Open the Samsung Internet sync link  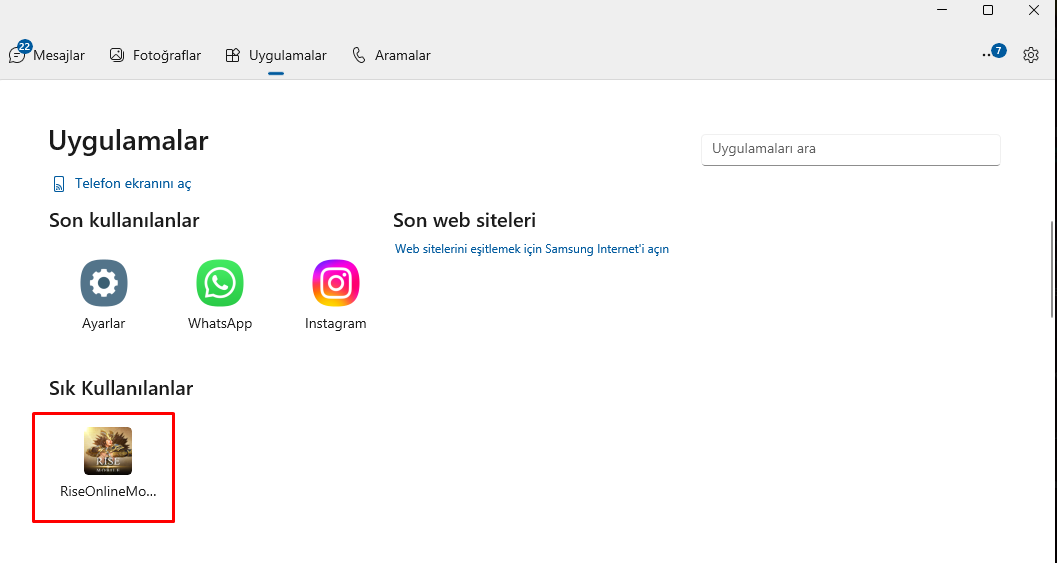coord(532,249)
